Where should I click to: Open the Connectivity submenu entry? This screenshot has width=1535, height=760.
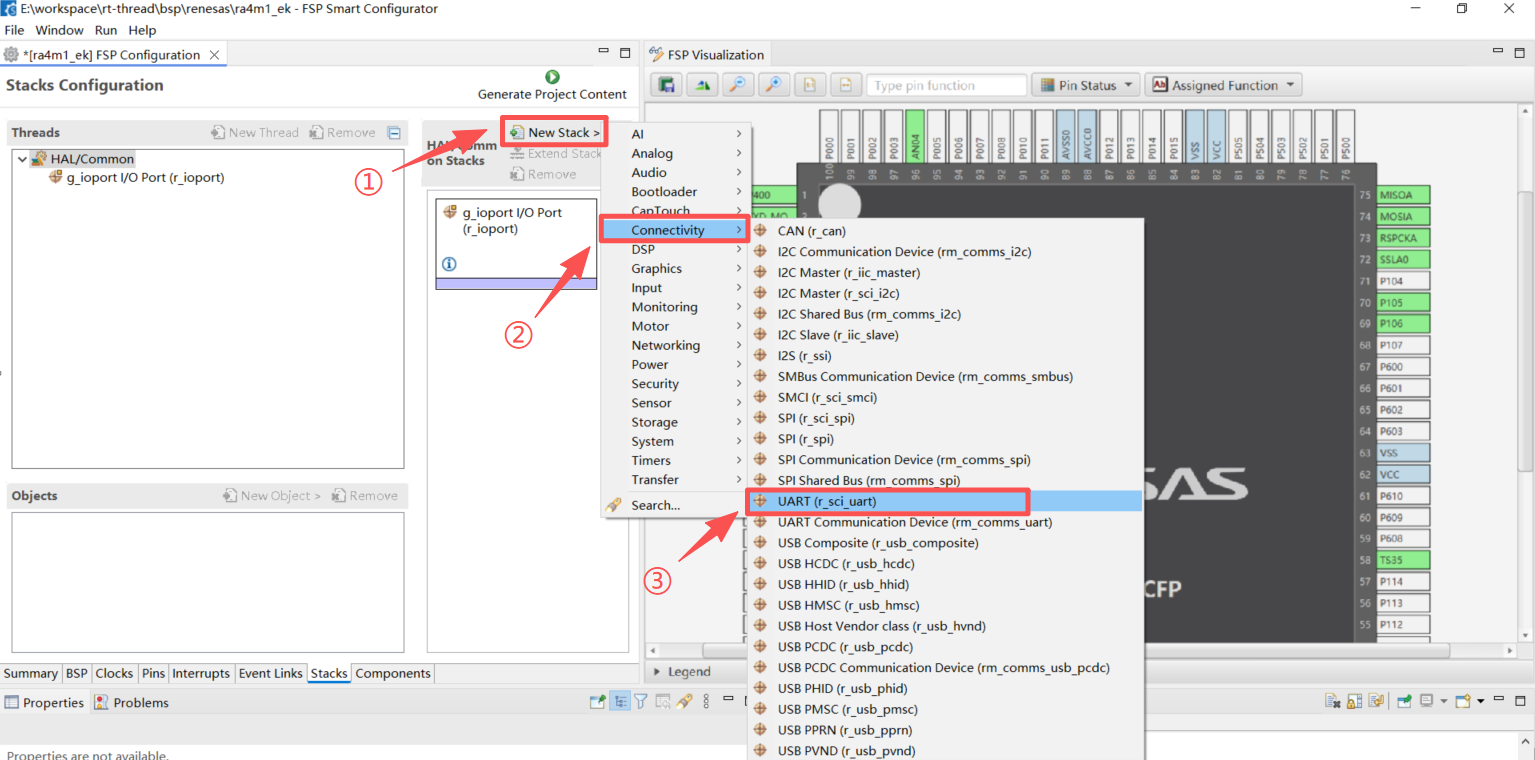click(x=668, y=230)
